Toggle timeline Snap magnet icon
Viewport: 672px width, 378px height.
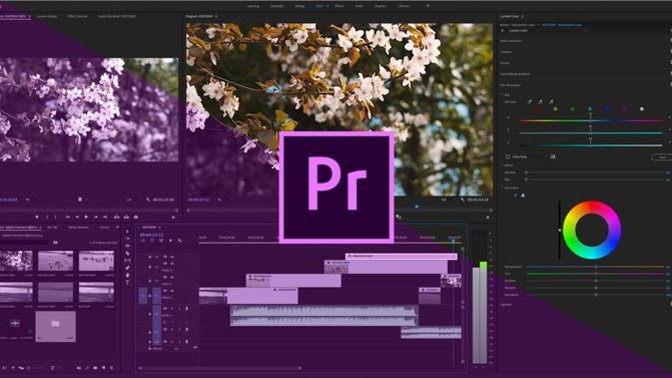(152, 240)
